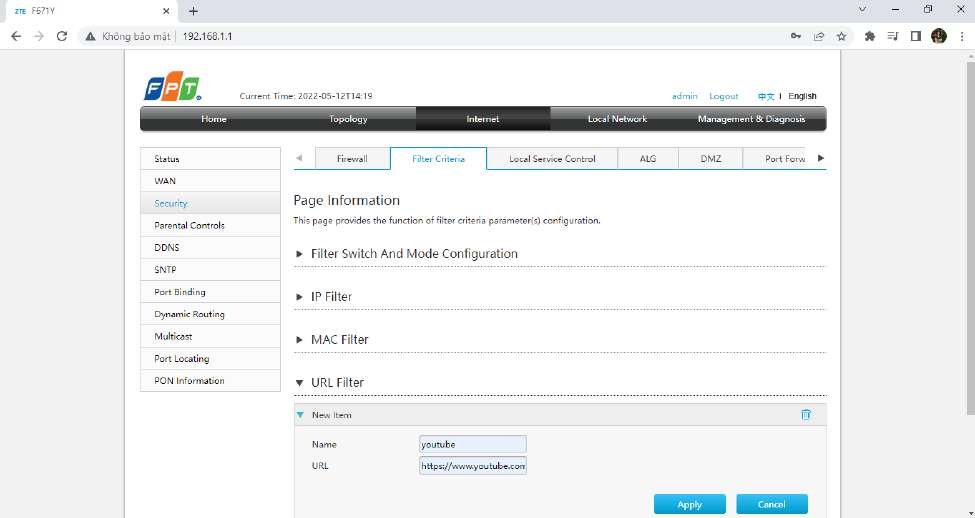The height and width of the screenshot is (518, 975).
Task: Switch to the ALG tab
Action: point(648,159)
